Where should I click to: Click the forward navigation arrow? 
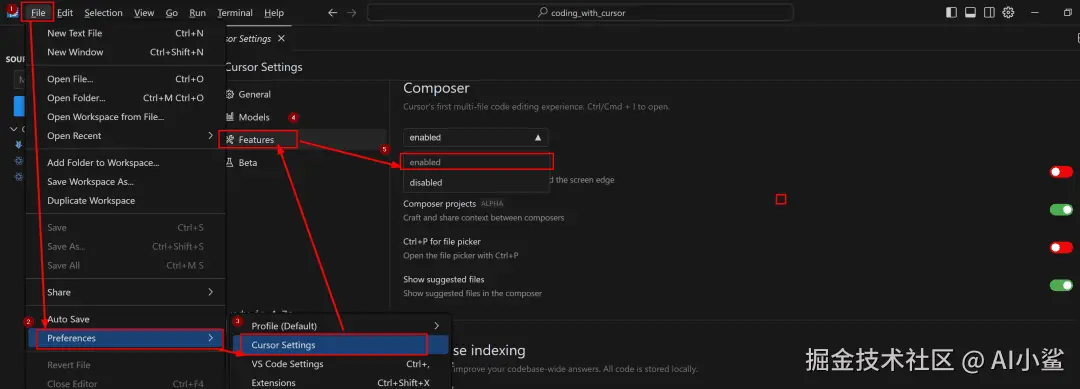352,12
